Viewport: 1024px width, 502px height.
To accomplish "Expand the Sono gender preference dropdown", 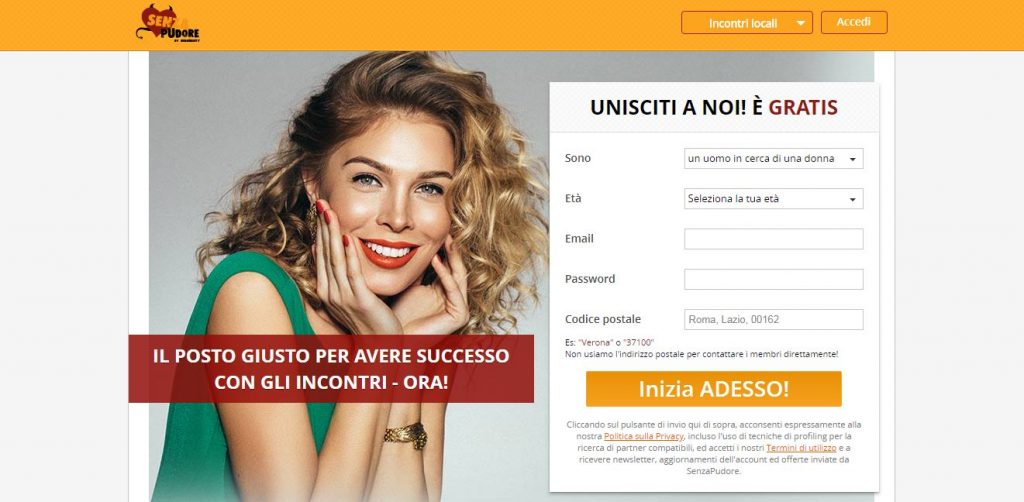I will tap(773, 159).
